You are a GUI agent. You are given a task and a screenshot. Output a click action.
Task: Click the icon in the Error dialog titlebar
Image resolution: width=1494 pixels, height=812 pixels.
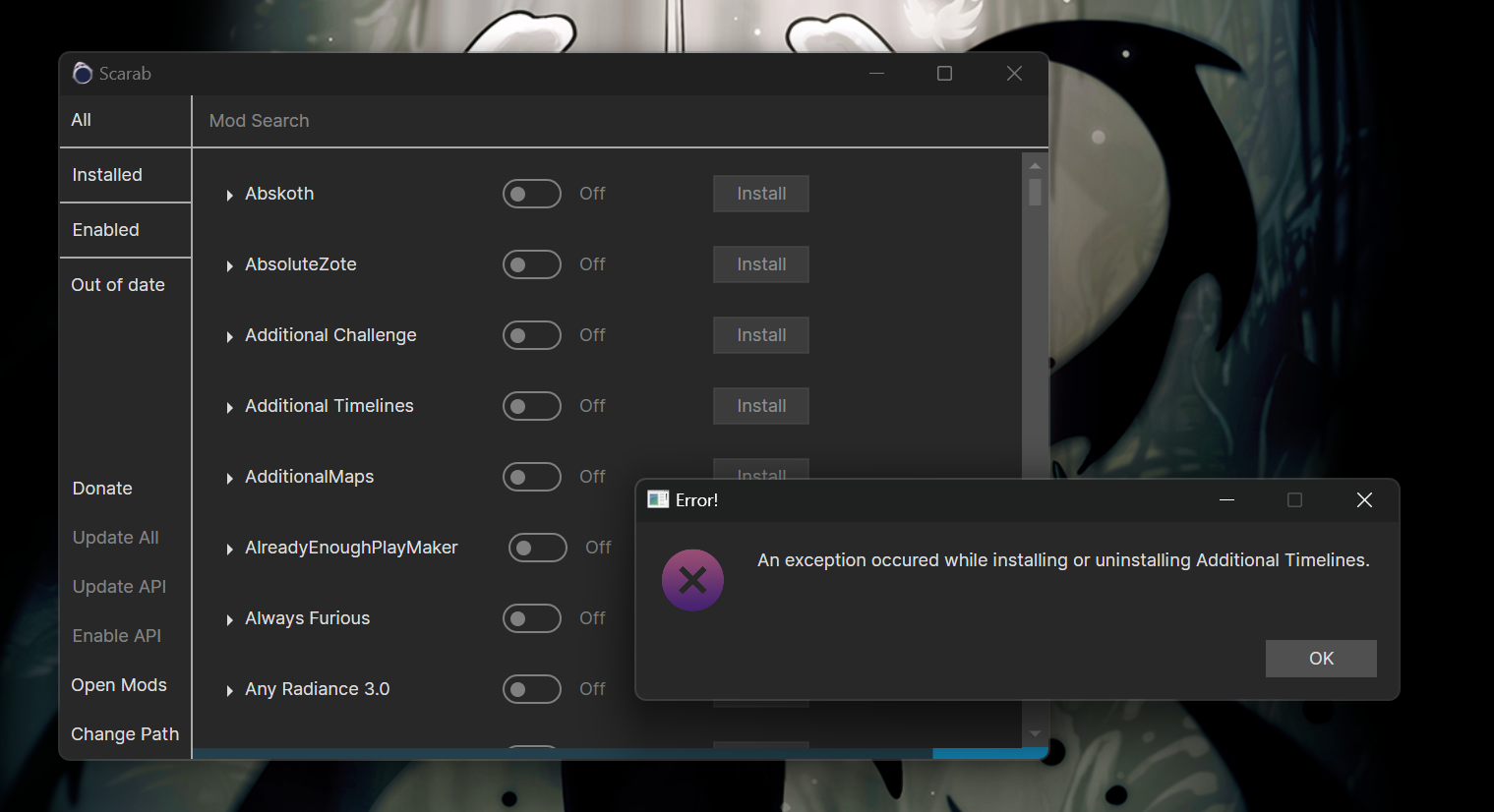pyautogui.click(x=657, y=499)
